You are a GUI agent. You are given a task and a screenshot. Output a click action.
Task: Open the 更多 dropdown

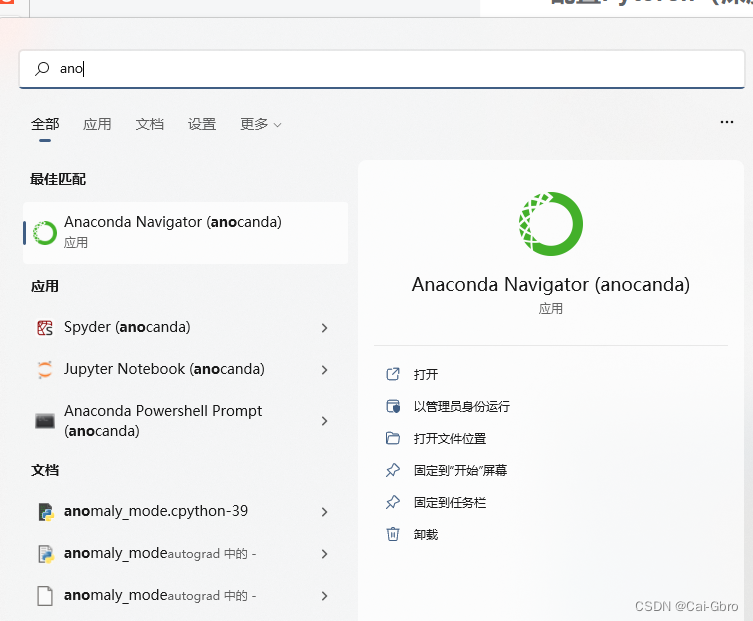(x=260, y=124)
